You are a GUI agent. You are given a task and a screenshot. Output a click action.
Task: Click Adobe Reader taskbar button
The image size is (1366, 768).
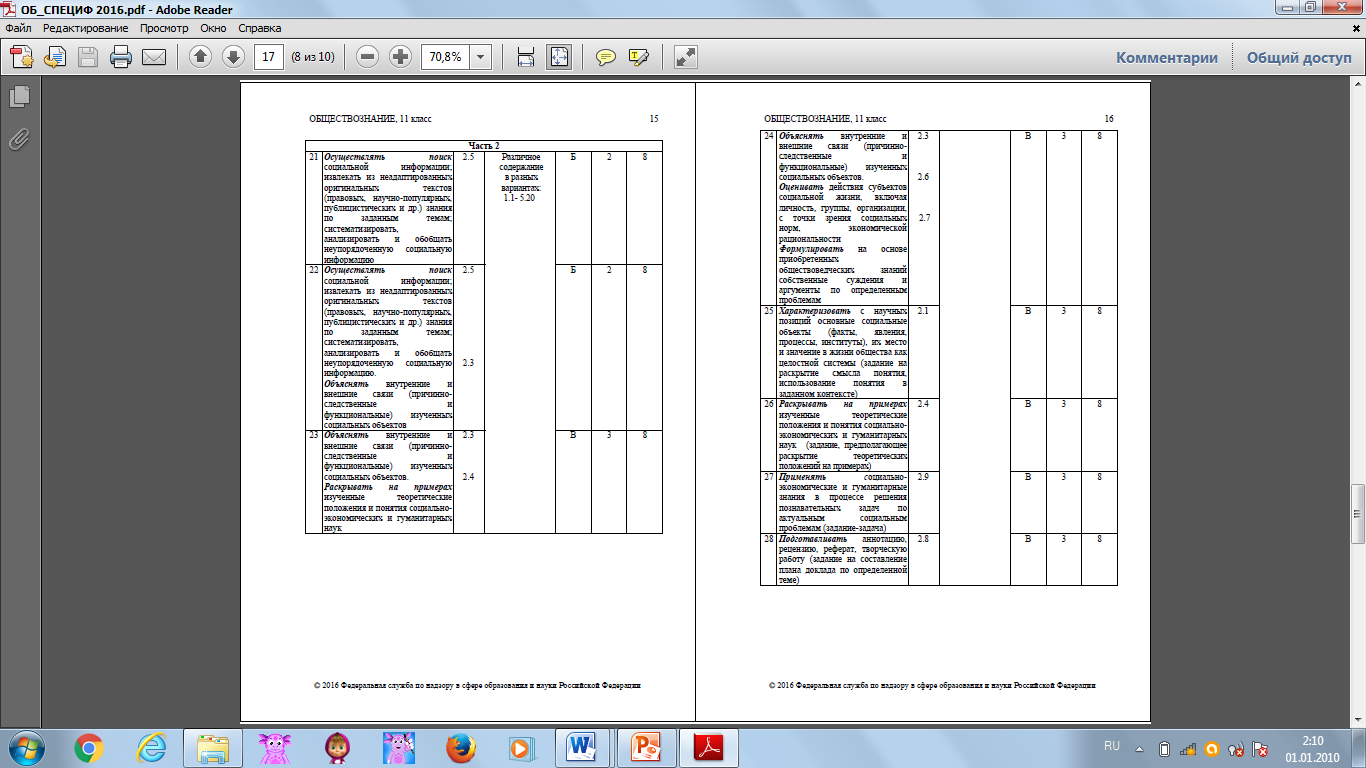(x=709, y=747)
